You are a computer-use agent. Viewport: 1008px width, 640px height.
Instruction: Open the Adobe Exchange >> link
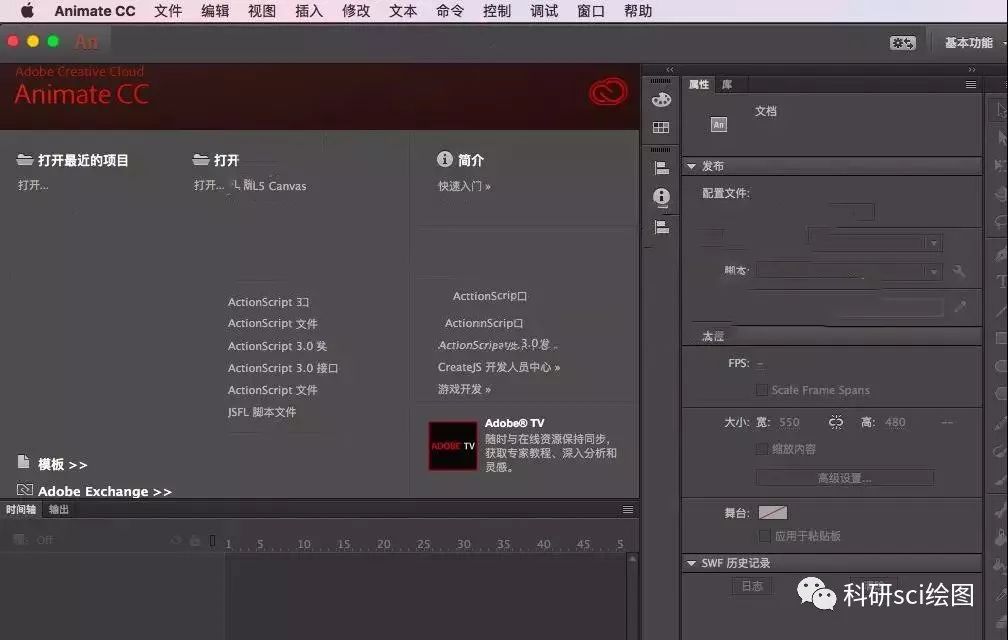[105, 492]
